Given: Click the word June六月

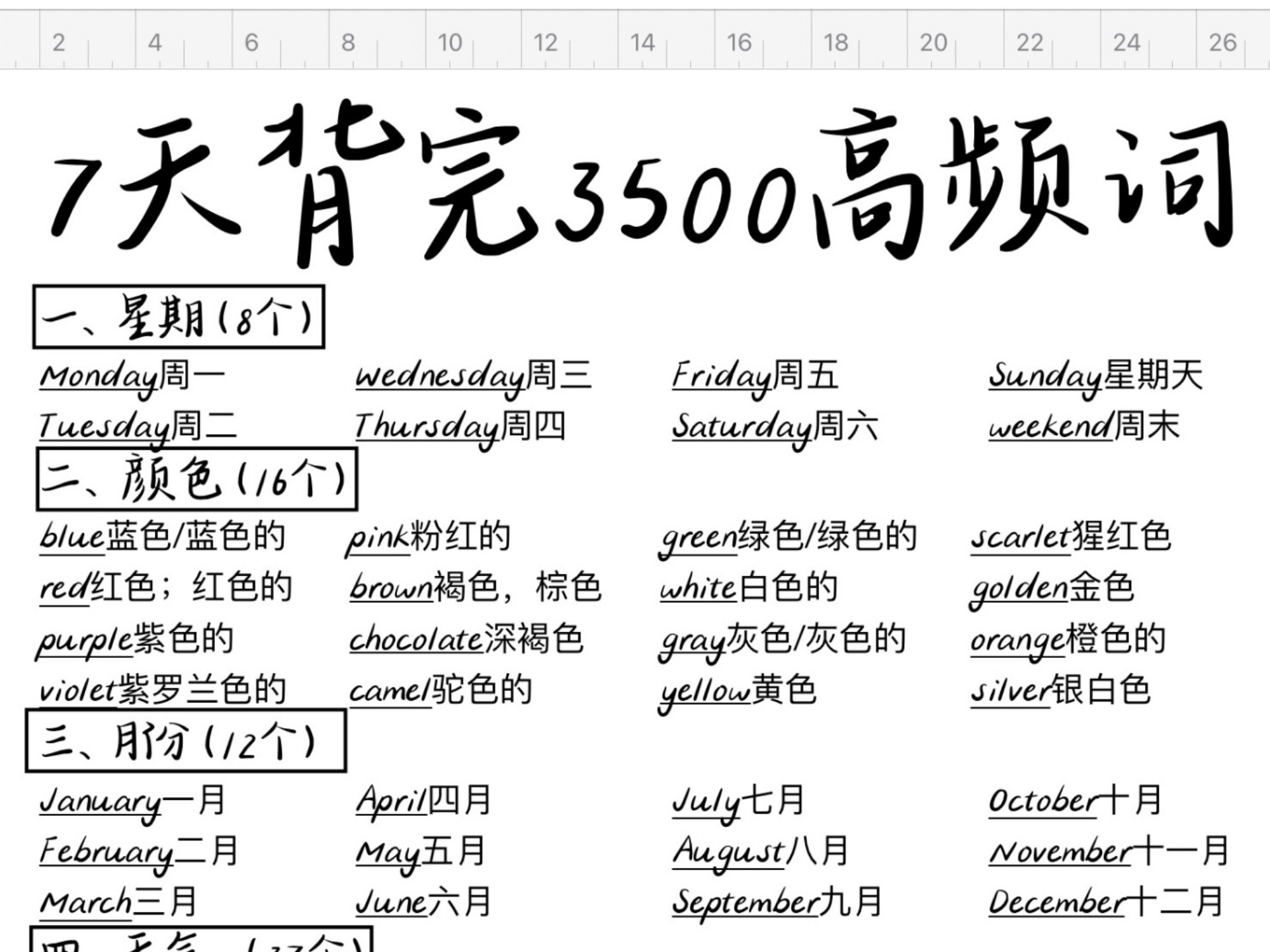Looking at the screenshot, I should pyautogui.click(x=423, y=902).
